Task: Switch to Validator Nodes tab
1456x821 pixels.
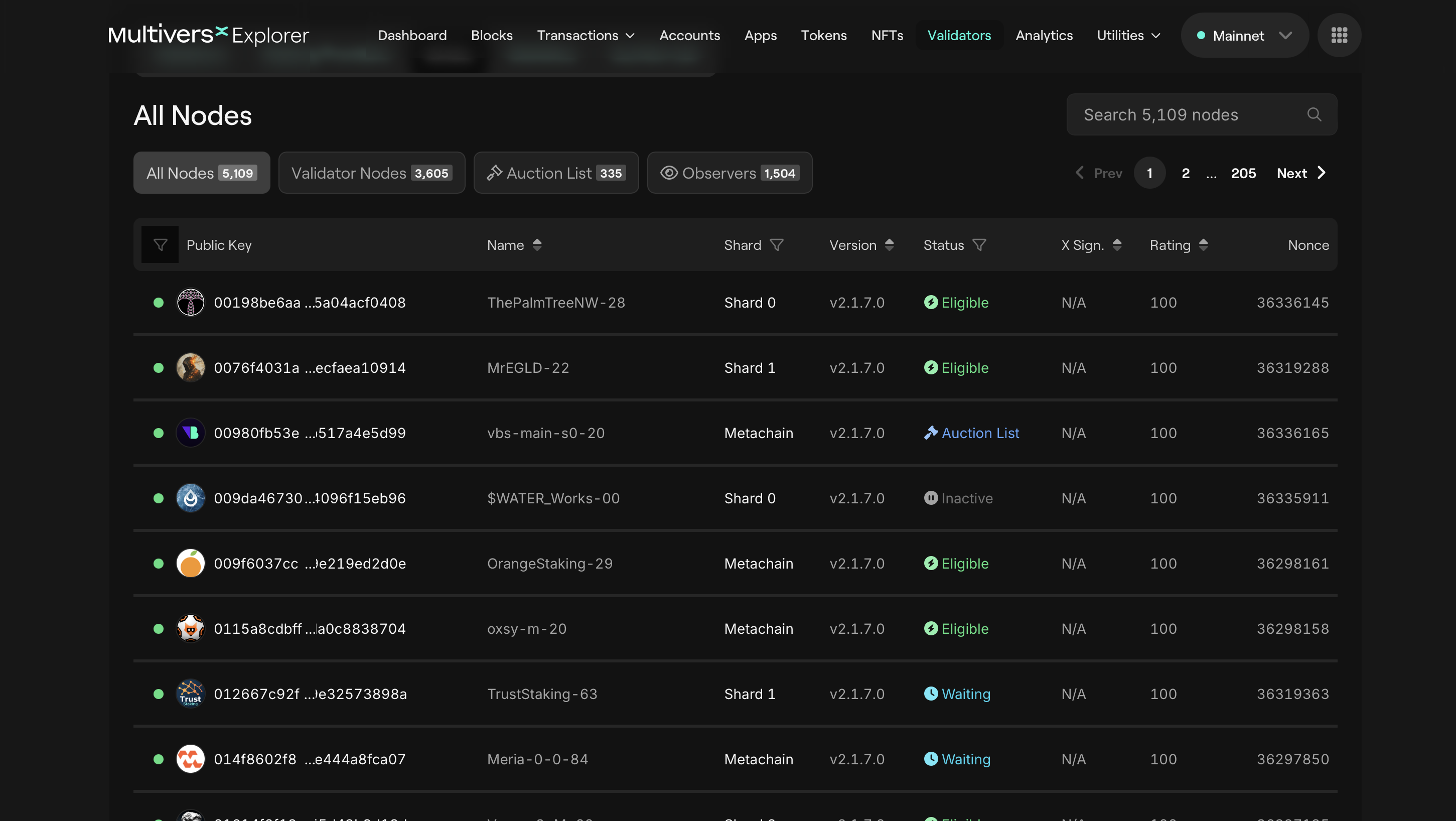Action: point(371,173)
